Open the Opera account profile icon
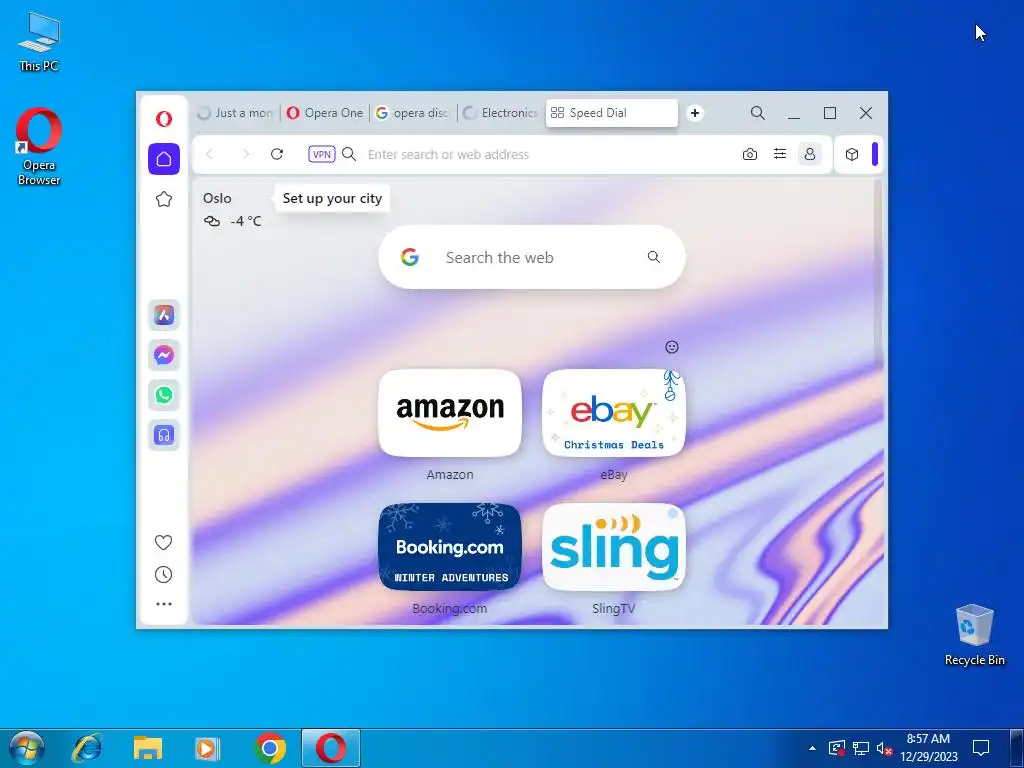Viewport: 1024px width, 768px height. [x=810, y=154]
